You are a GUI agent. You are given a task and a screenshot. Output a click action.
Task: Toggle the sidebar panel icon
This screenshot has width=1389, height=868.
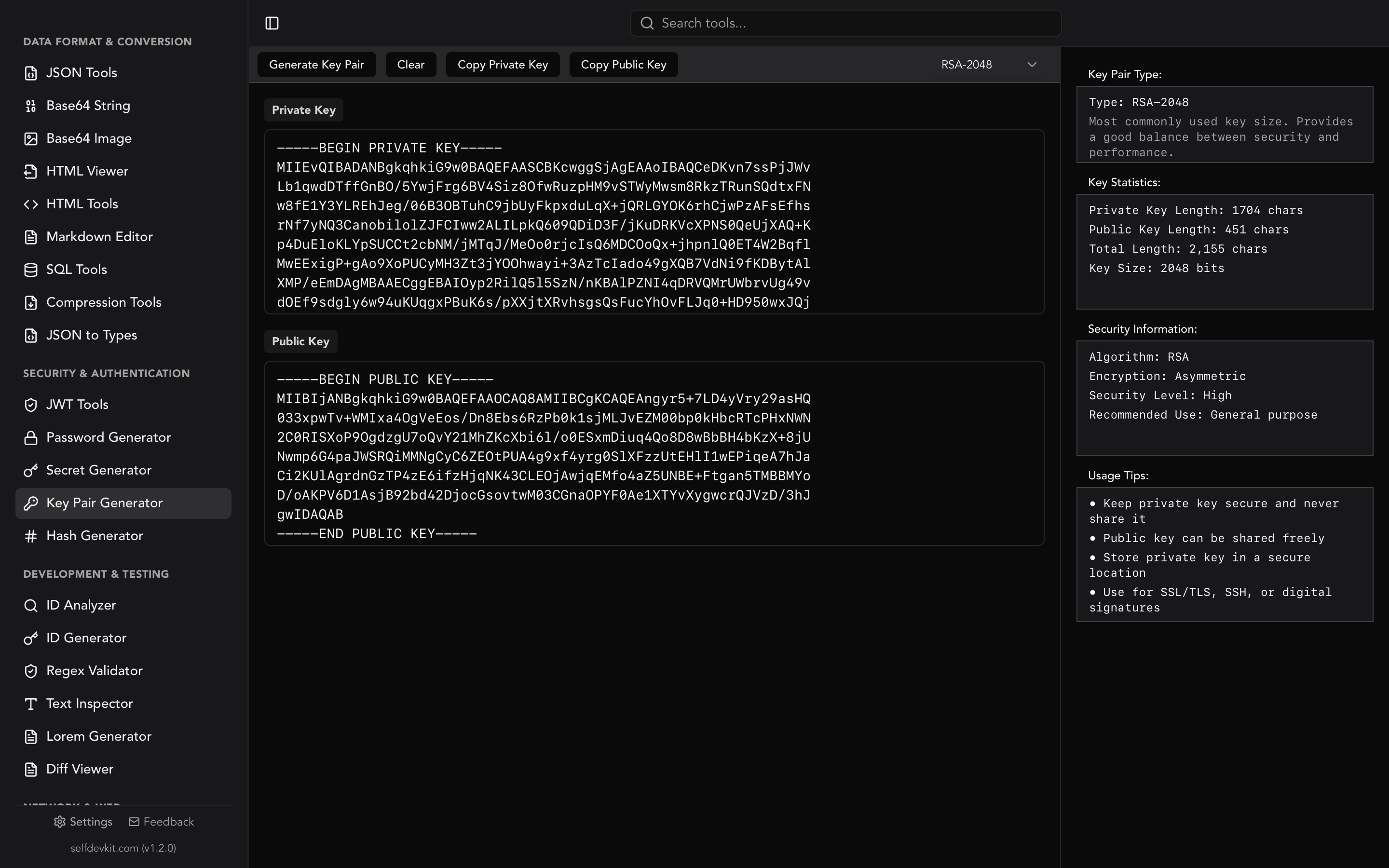click(272, 23)
